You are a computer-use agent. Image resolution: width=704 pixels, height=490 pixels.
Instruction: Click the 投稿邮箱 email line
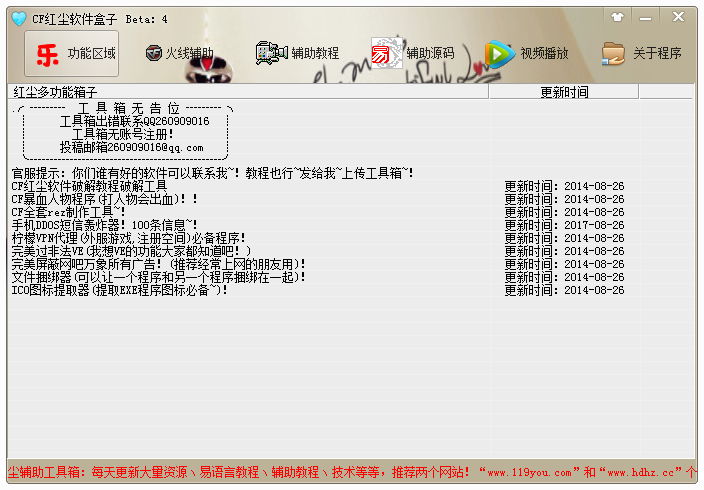click(132, 147)
